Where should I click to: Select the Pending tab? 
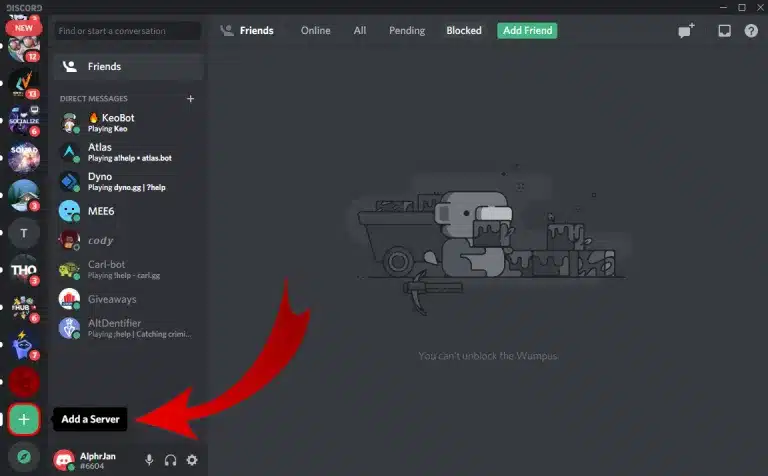tap(406, 31)
